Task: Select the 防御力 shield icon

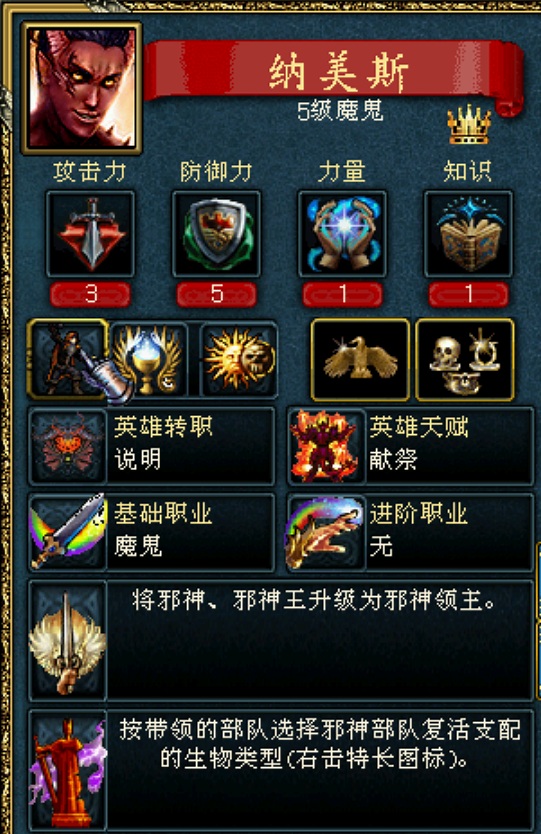Action: tap(216, 233)
